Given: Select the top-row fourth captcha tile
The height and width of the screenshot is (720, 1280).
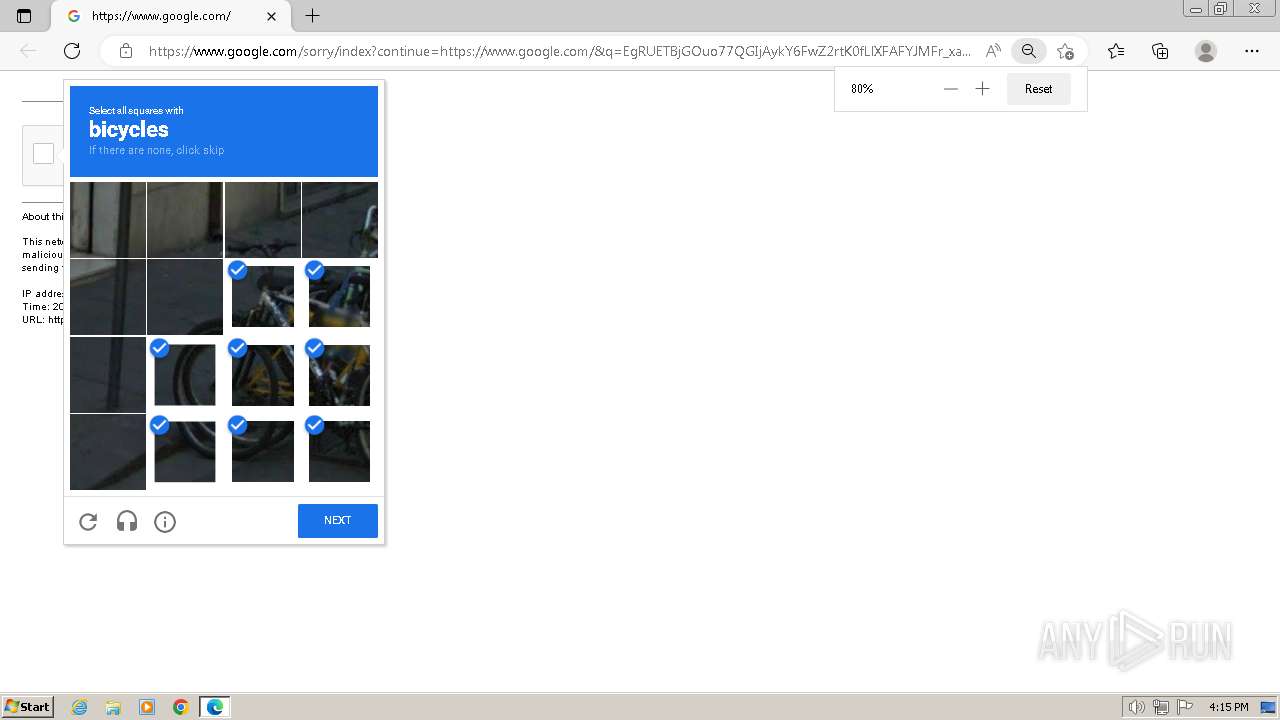Looking at the screenshot, I should [x=340, y=220].
